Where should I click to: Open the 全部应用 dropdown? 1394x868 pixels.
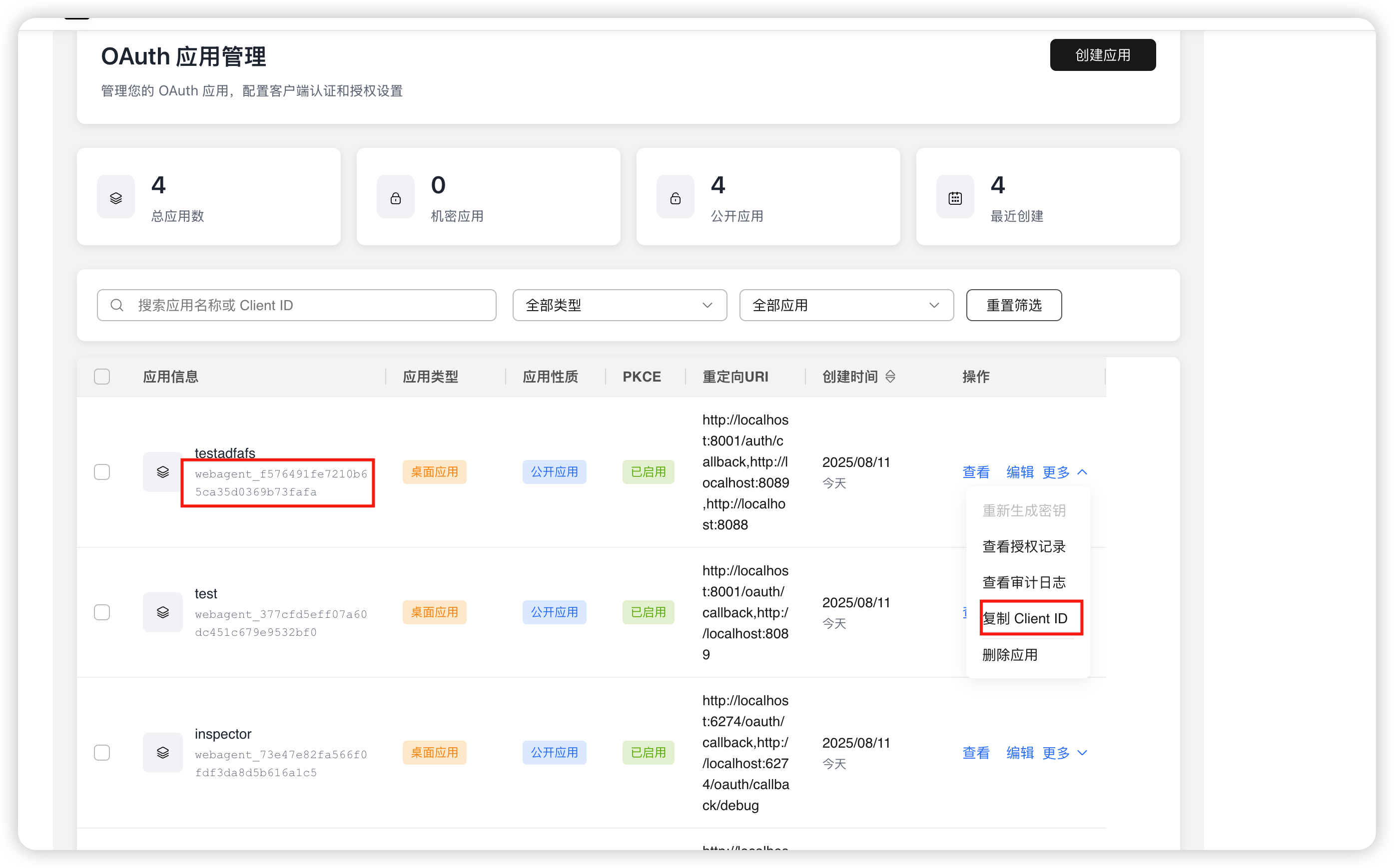coord(846,305)
